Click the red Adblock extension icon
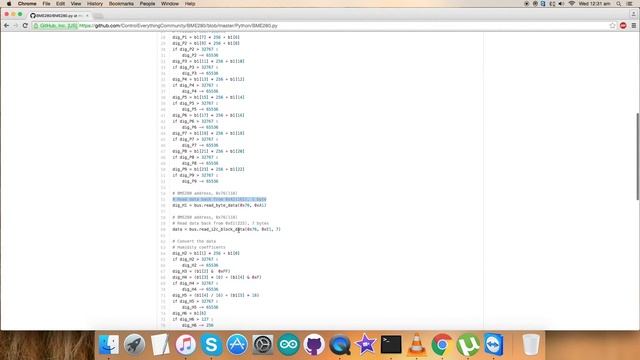 pyautogui.click(x=623, y=25)
